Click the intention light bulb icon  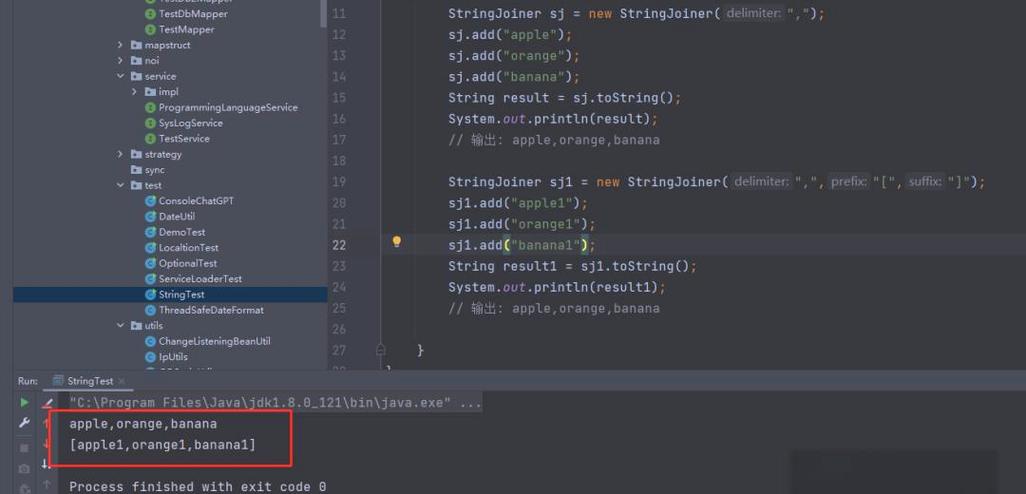396,242
